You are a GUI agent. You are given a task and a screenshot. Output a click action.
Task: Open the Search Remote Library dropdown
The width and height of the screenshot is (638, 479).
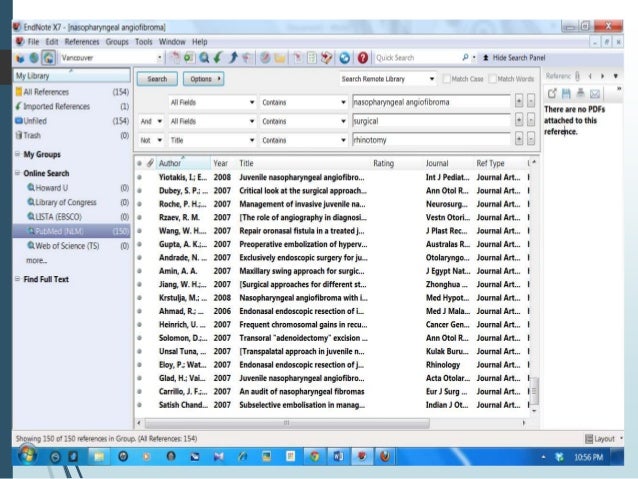432,79
